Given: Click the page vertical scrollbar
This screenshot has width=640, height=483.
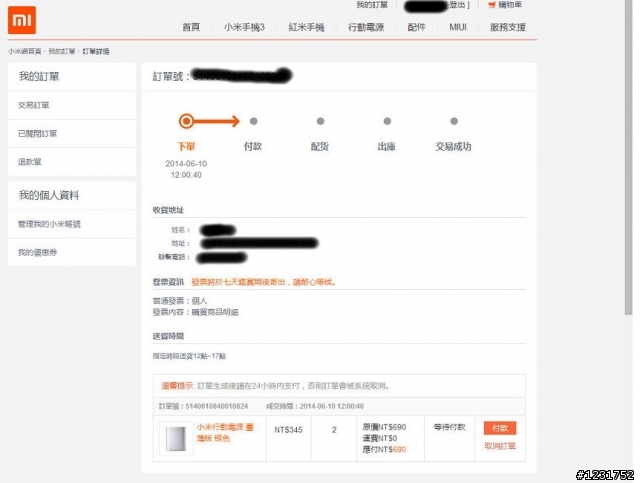Looking at the screenshot, I should (x=628, y=157).
